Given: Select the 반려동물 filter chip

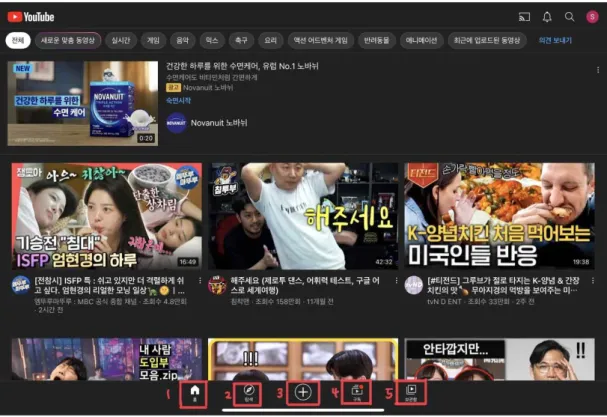Looking at the screenshot, I should [376, 40].
